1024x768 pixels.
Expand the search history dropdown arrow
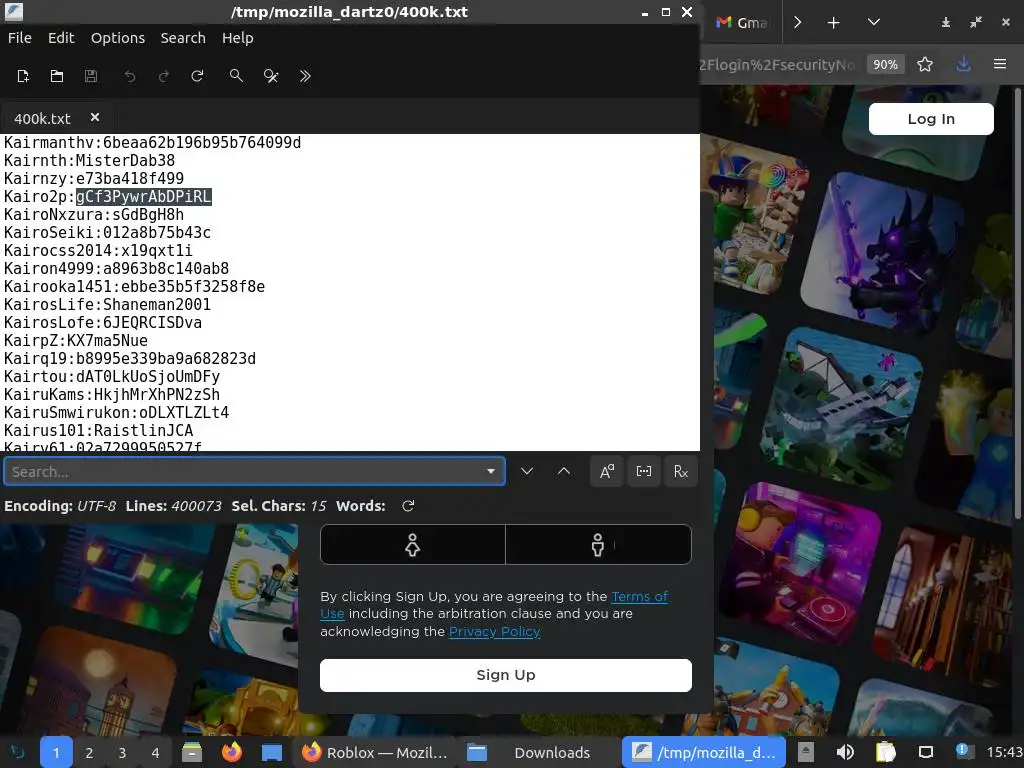(x=490, y=472)
